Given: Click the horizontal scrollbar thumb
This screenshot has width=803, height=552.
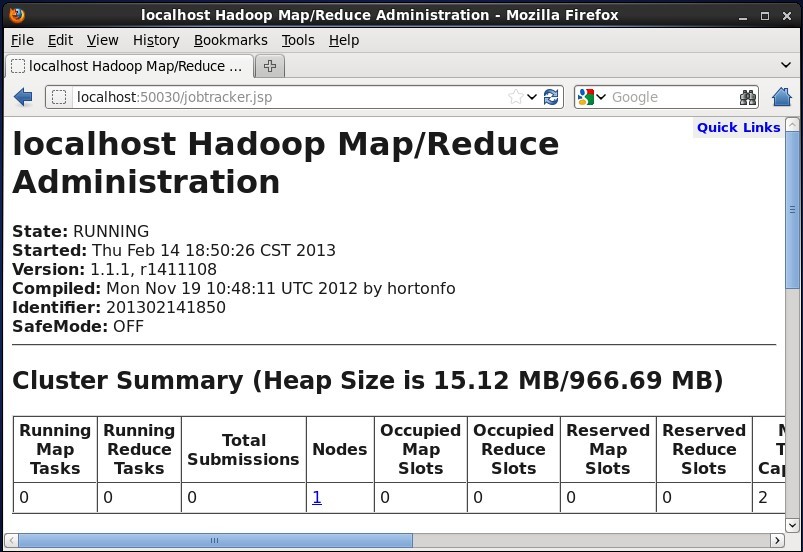Looking at the screenshot, I should [x=216, y=540].
